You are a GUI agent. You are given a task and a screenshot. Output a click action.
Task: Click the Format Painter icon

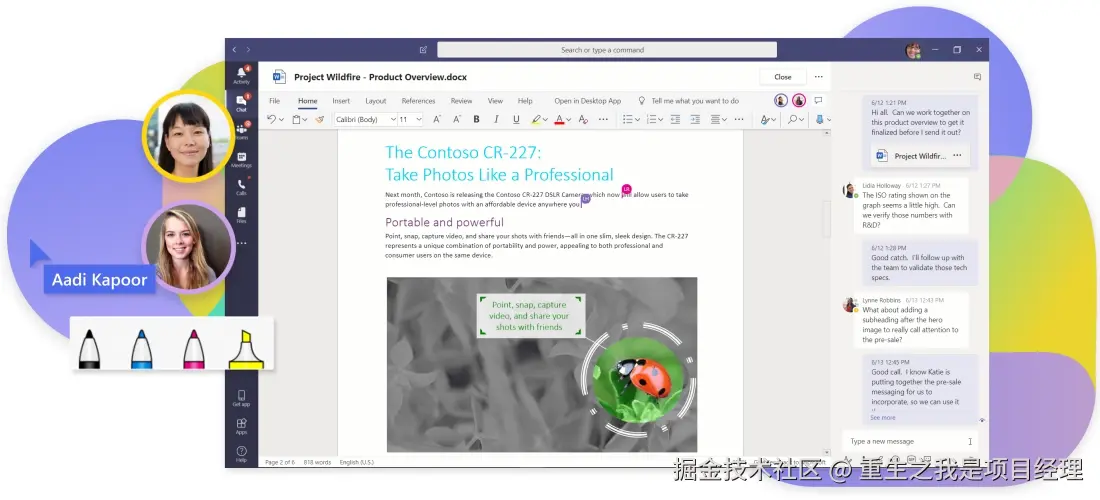[x=319, y=119]
